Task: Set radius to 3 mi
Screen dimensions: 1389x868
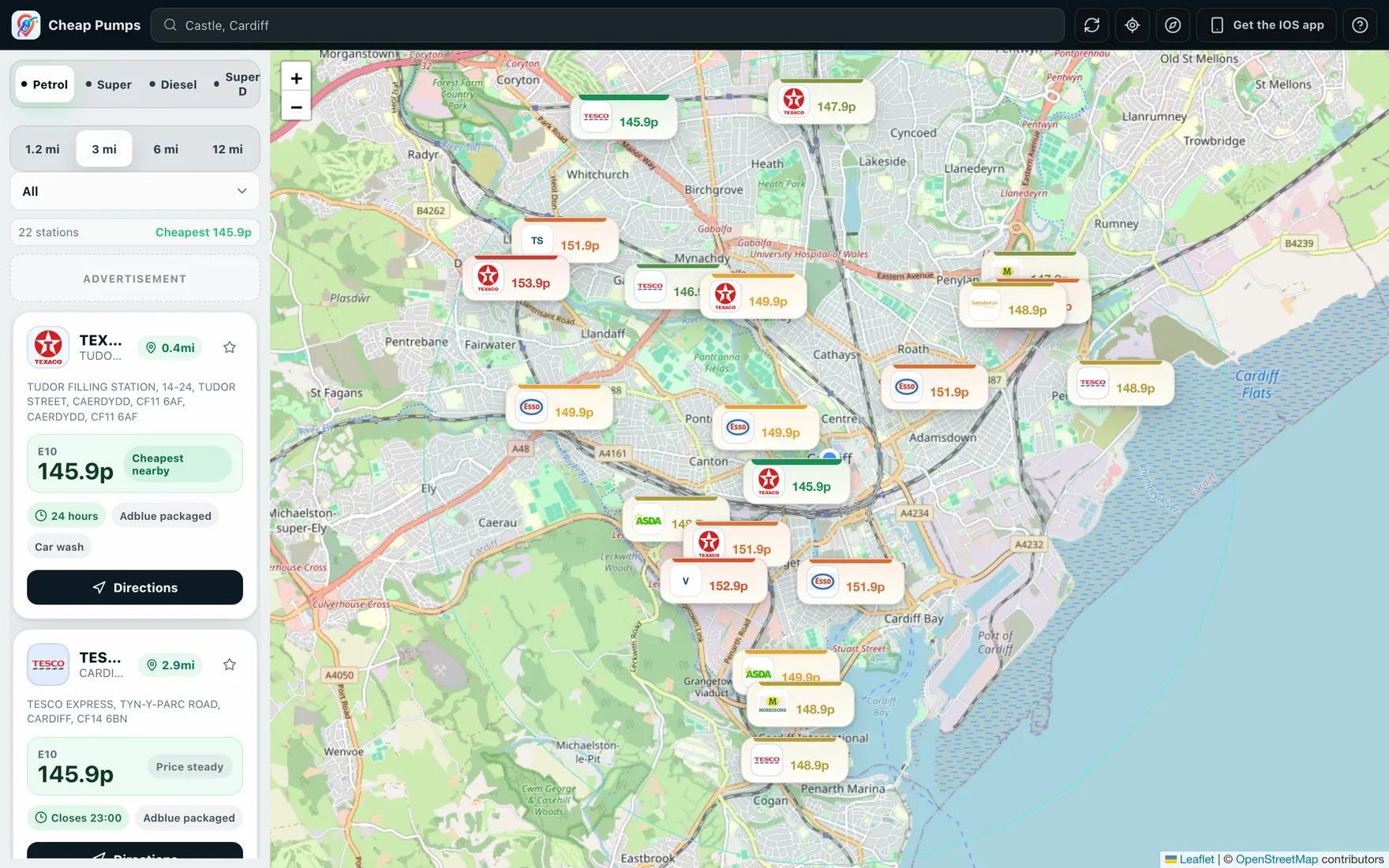Action: point(104,149)
